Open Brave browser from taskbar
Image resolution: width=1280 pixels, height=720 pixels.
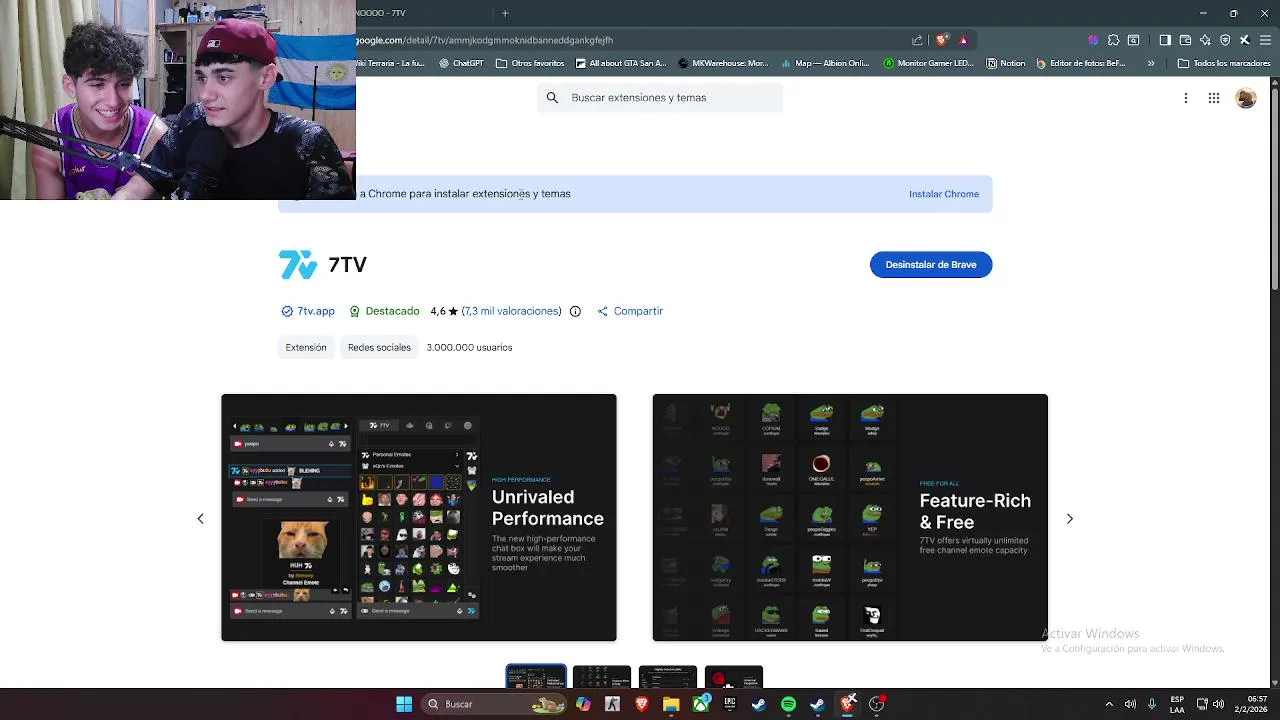[x=642, y=704]
